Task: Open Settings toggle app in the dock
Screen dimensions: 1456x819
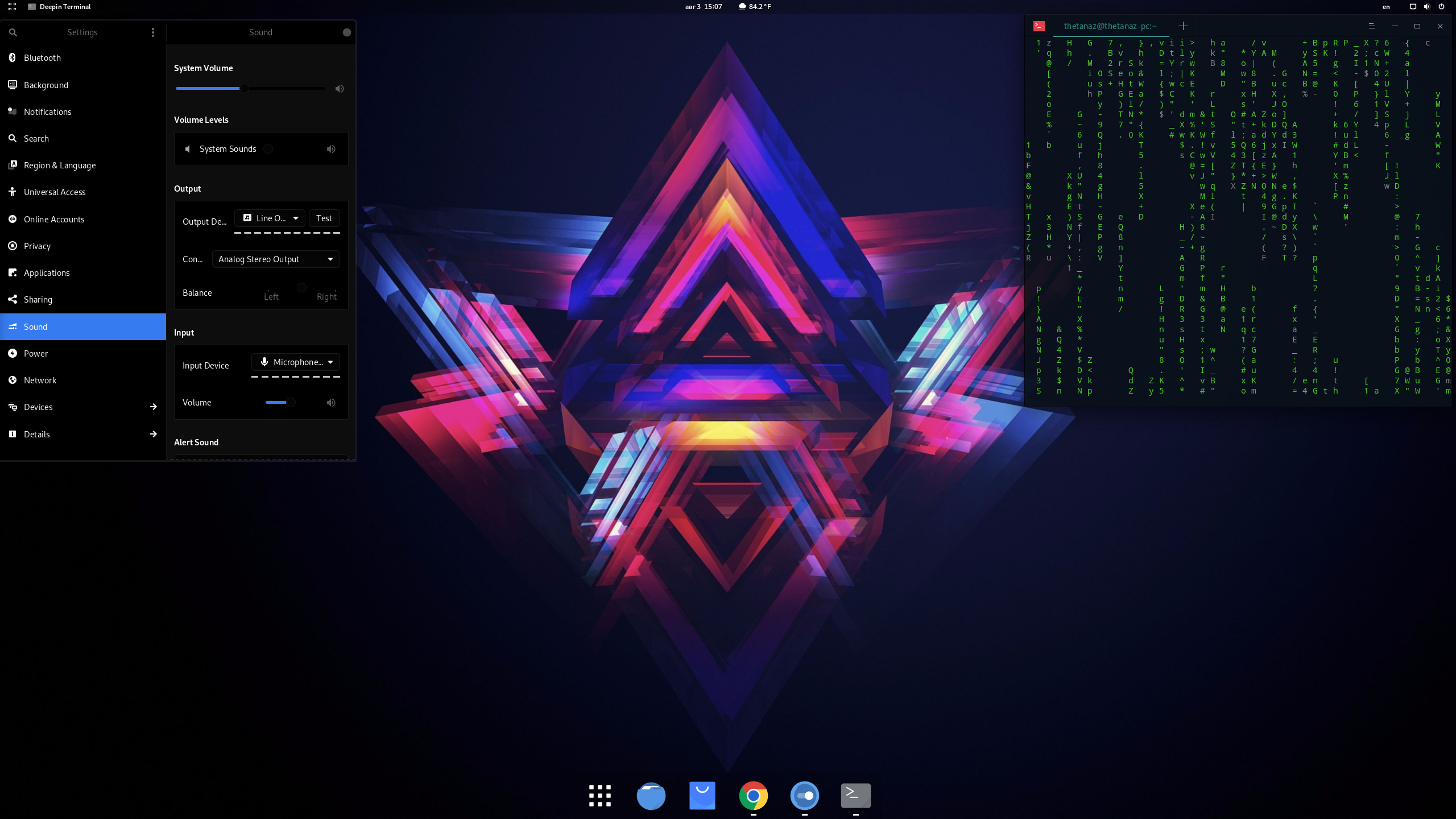Action: (805, 796)
